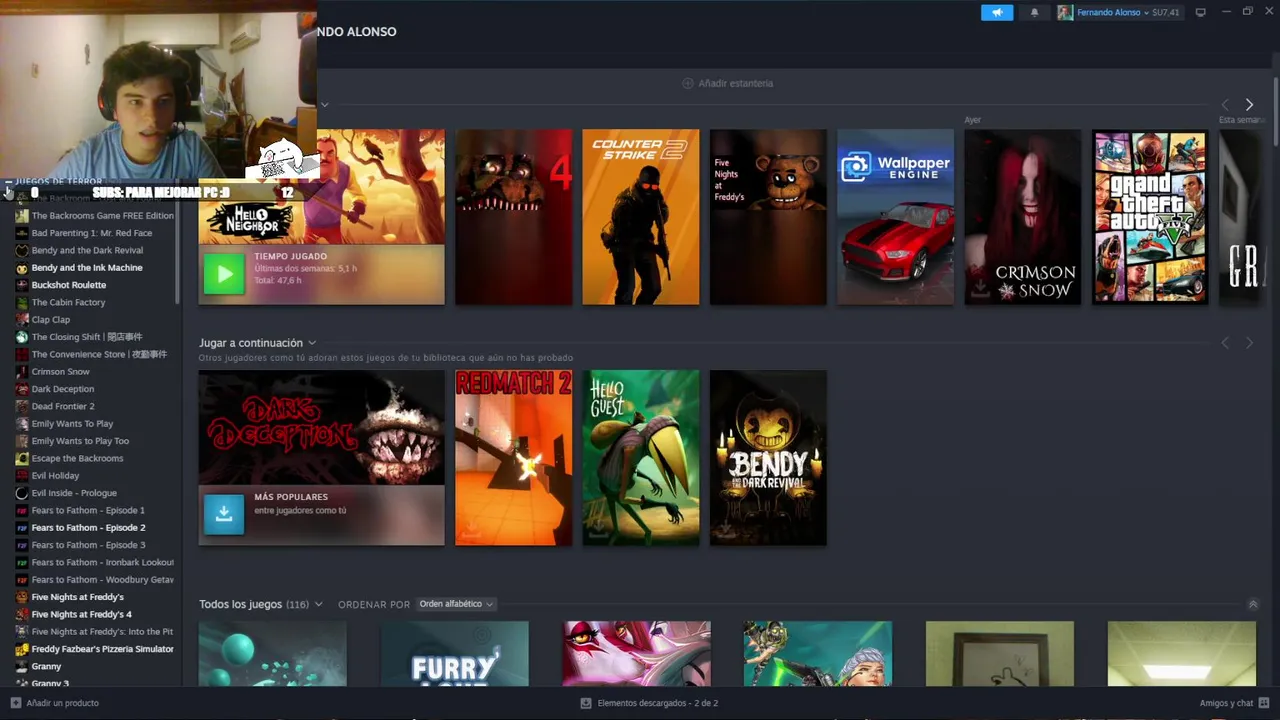This screenshot has height=720, width=1280.
Task: Click the sidebar game list scrollbar
Action: click(178, 250)
